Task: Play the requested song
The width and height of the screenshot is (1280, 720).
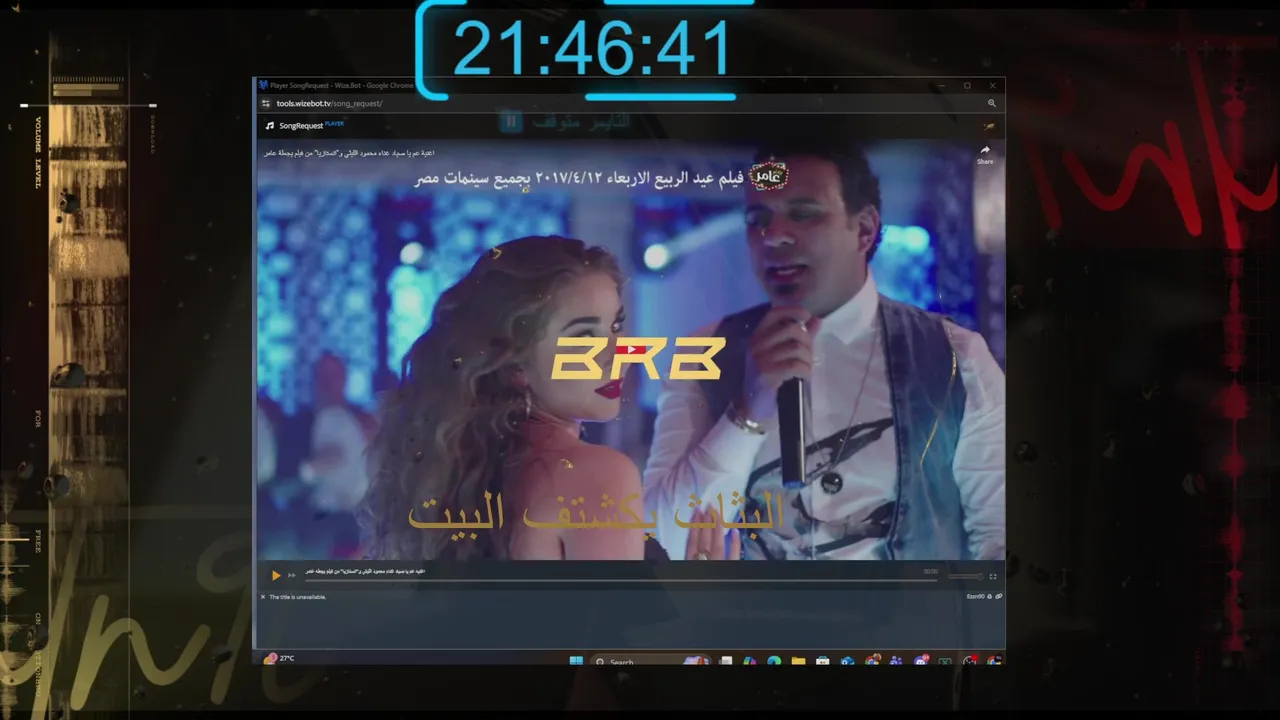Action: 276,575
